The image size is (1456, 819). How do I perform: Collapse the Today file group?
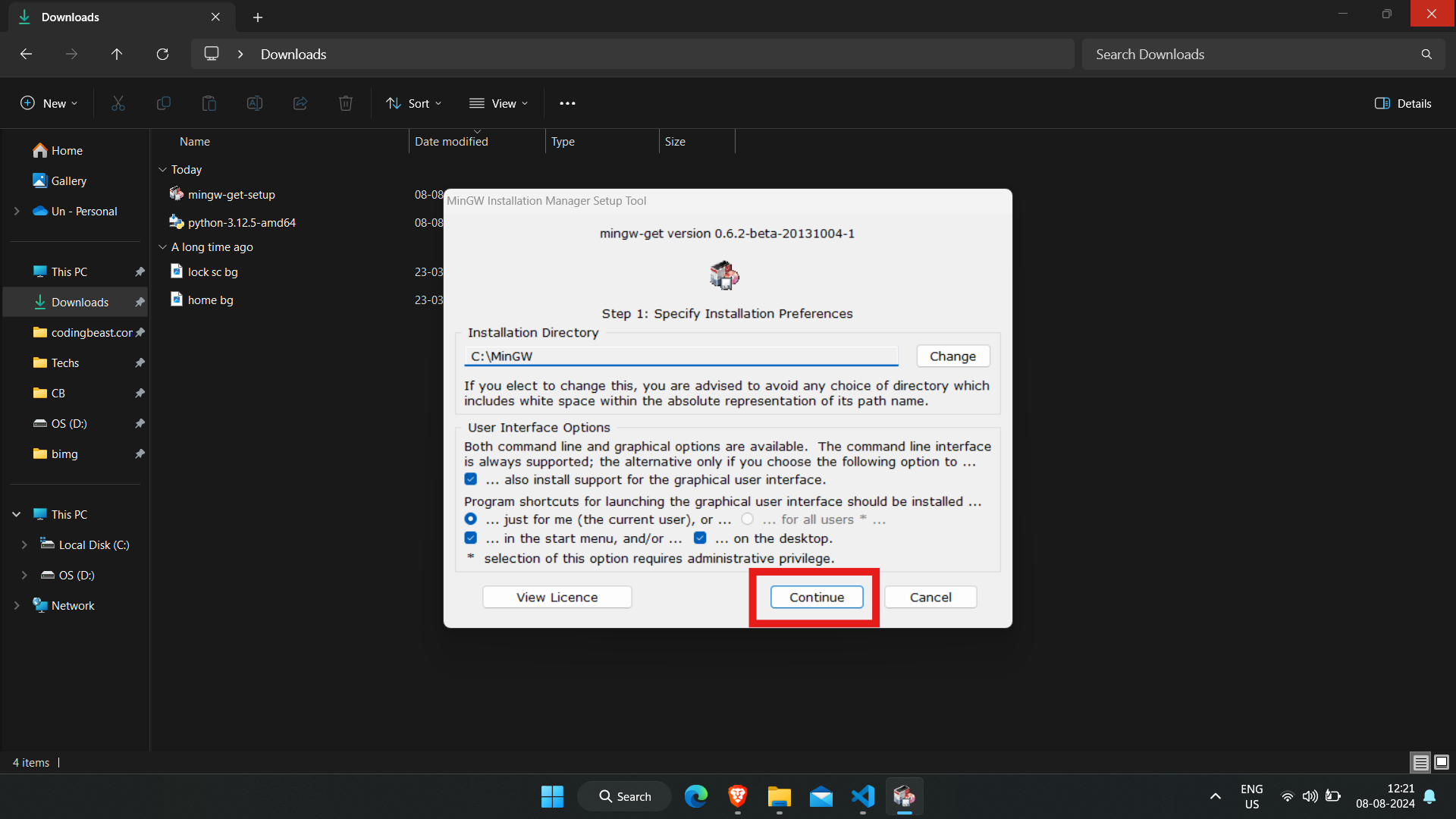[x=162, y=169]
